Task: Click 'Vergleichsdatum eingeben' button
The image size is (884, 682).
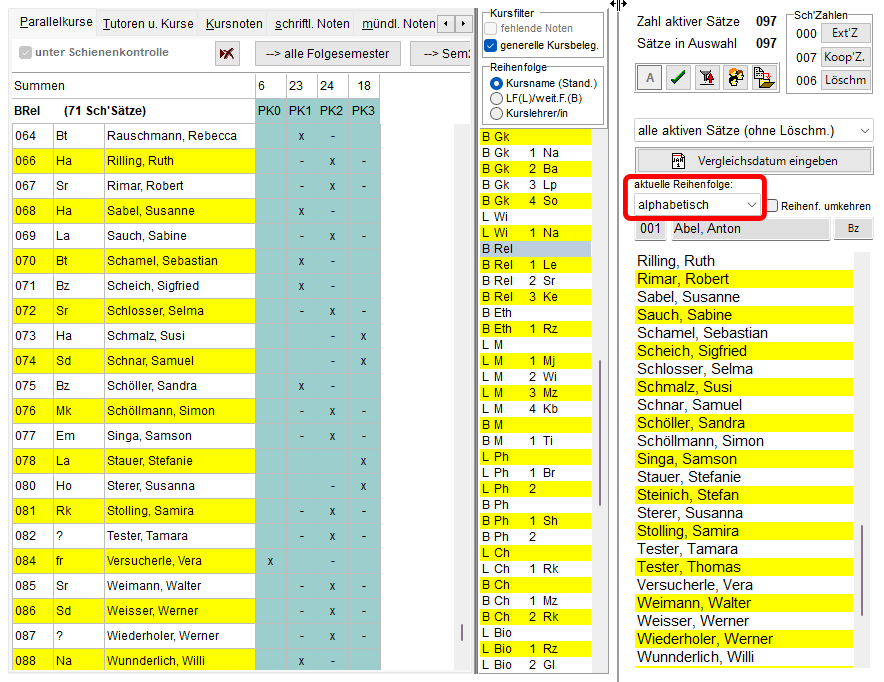Action: [x=753, y=160]
